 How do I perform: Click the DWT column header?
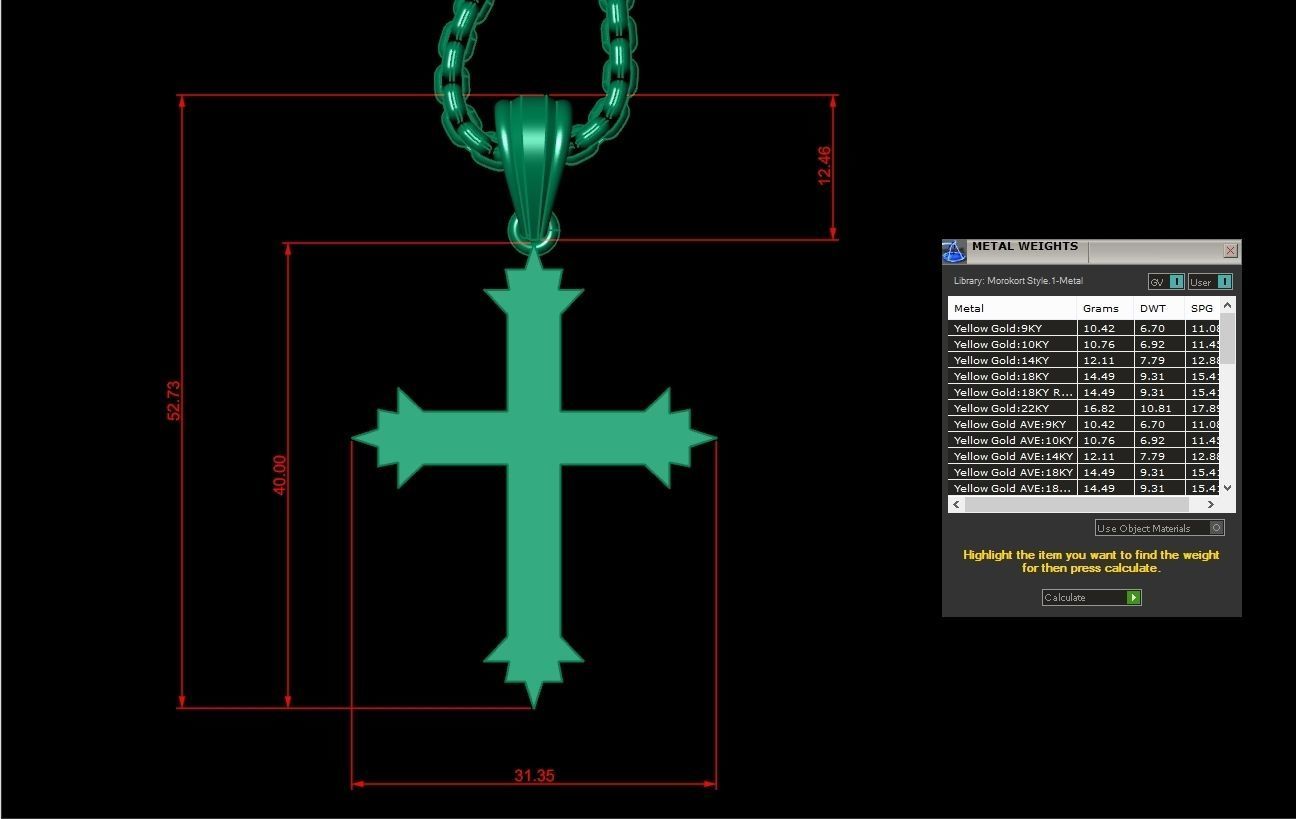[1159, 308]
